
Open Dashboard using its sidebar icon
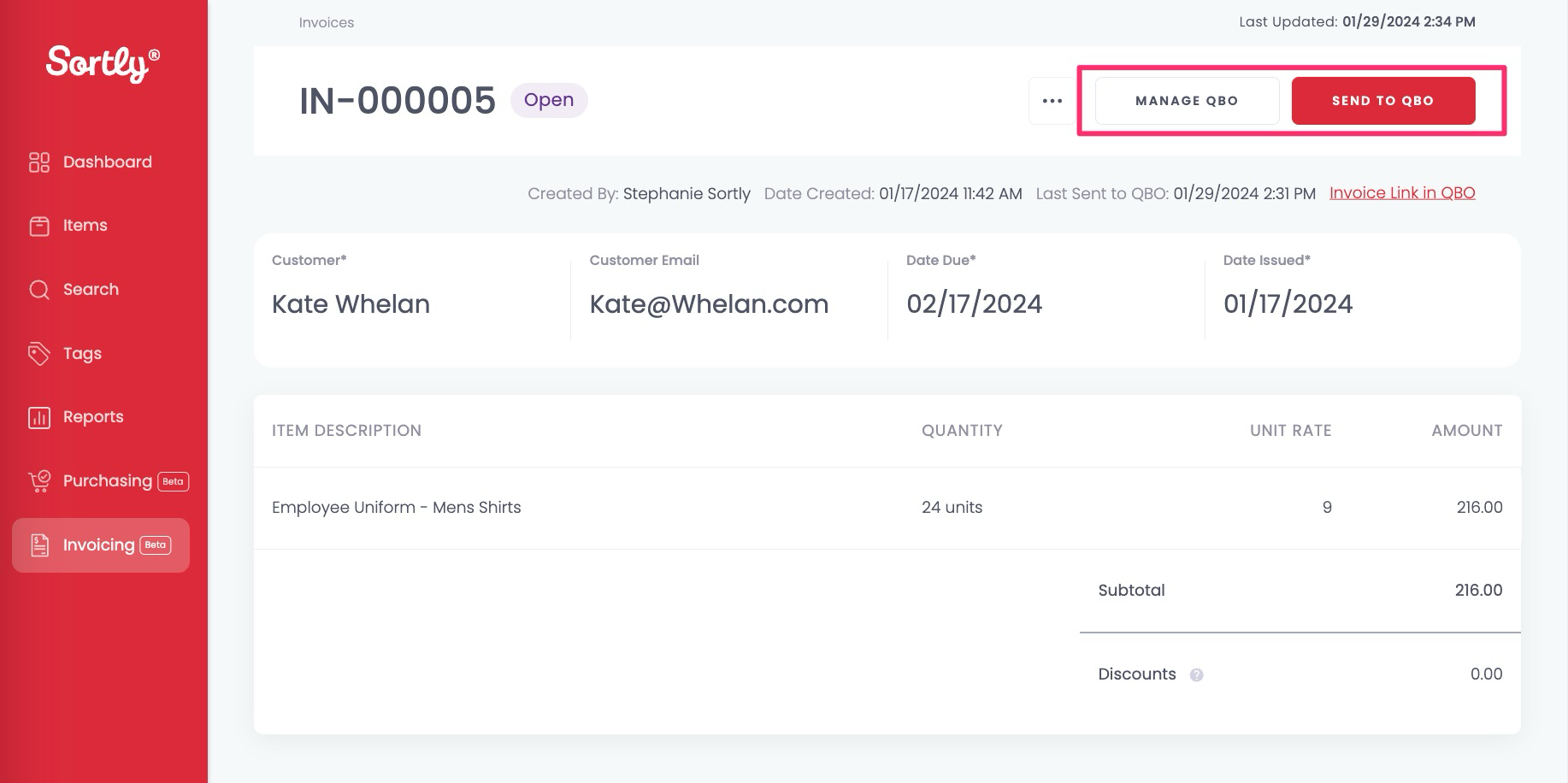click(x=38, y=162)
